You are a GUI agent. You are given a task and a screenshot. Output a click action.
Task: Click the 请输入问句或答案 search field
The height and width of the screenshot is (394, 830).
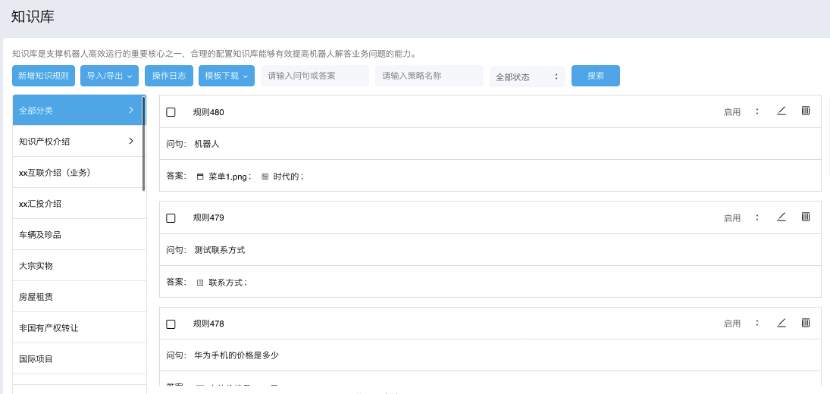(x=315, y=76)
